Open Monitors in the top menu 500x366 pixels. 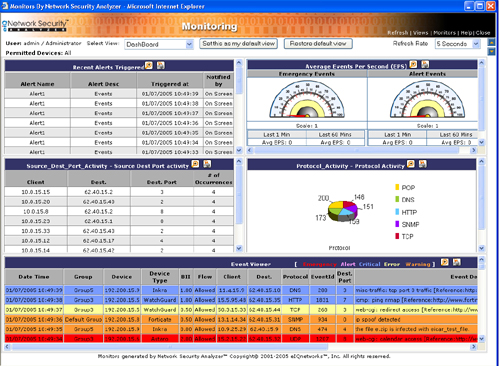pyautogui.click(x=444, y=33)
